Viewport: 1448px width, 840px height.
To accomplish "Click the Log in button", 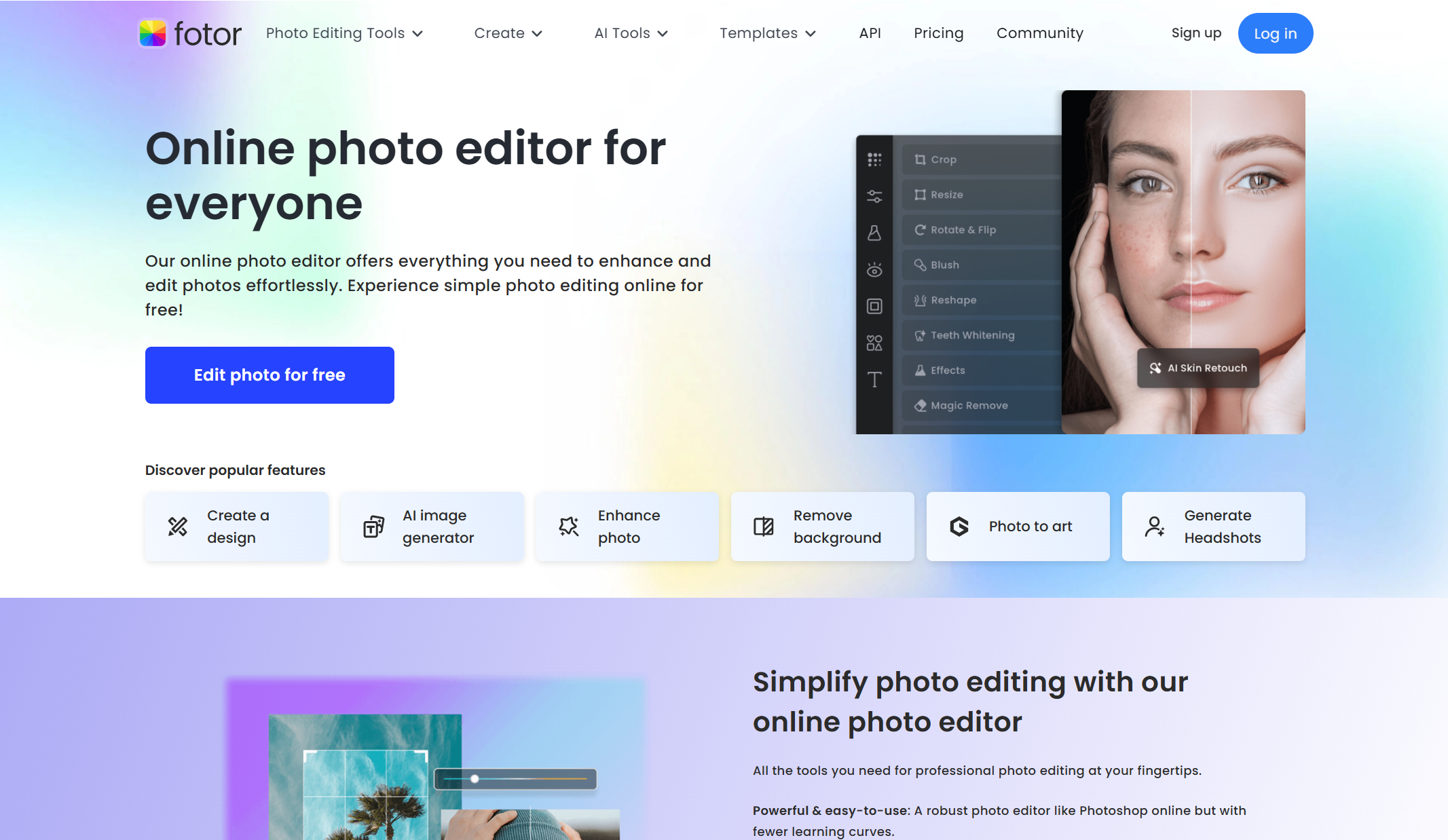I will point(1275,33).
